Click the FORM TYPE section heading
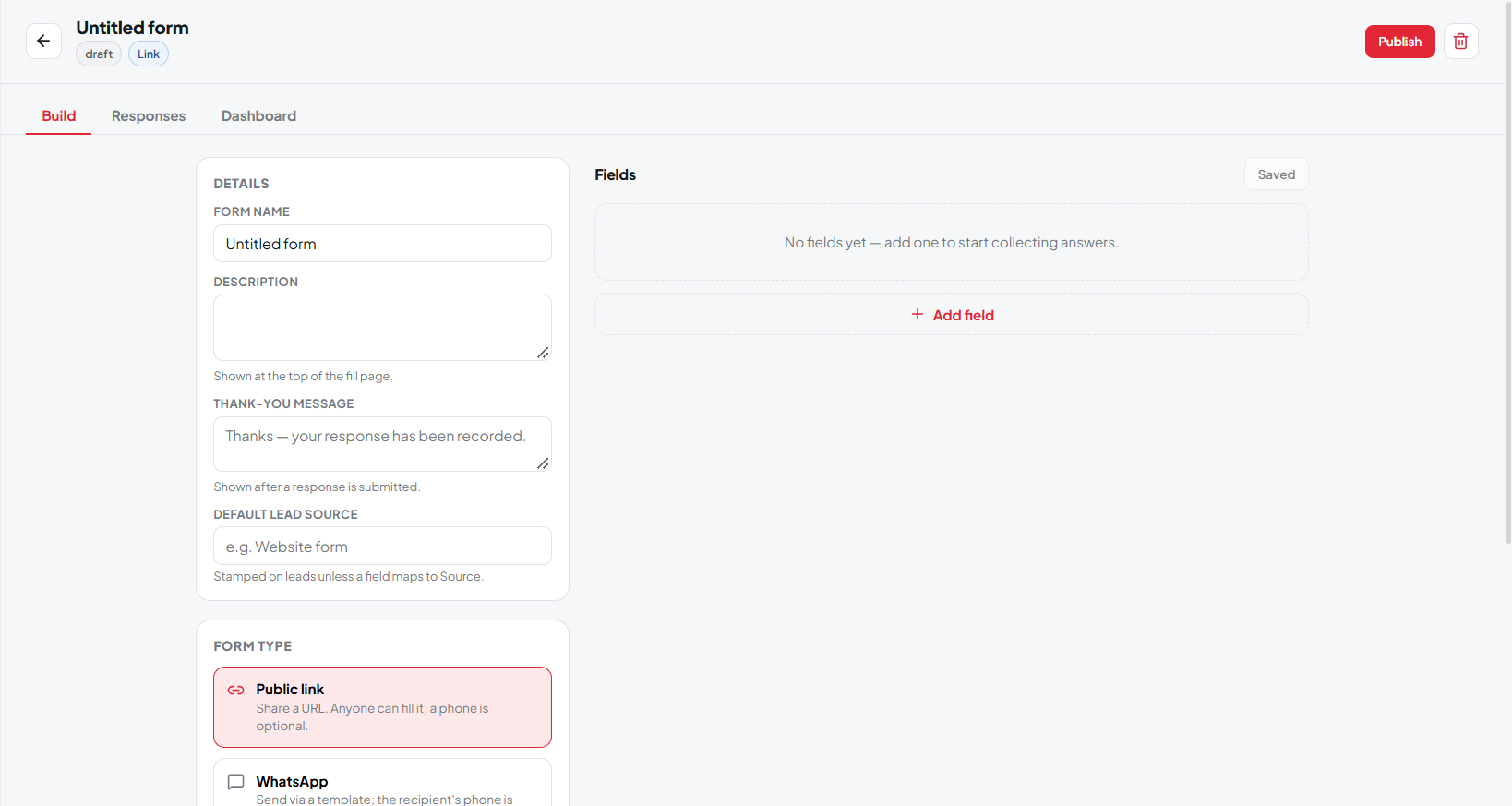 click(x=252, y=646)
